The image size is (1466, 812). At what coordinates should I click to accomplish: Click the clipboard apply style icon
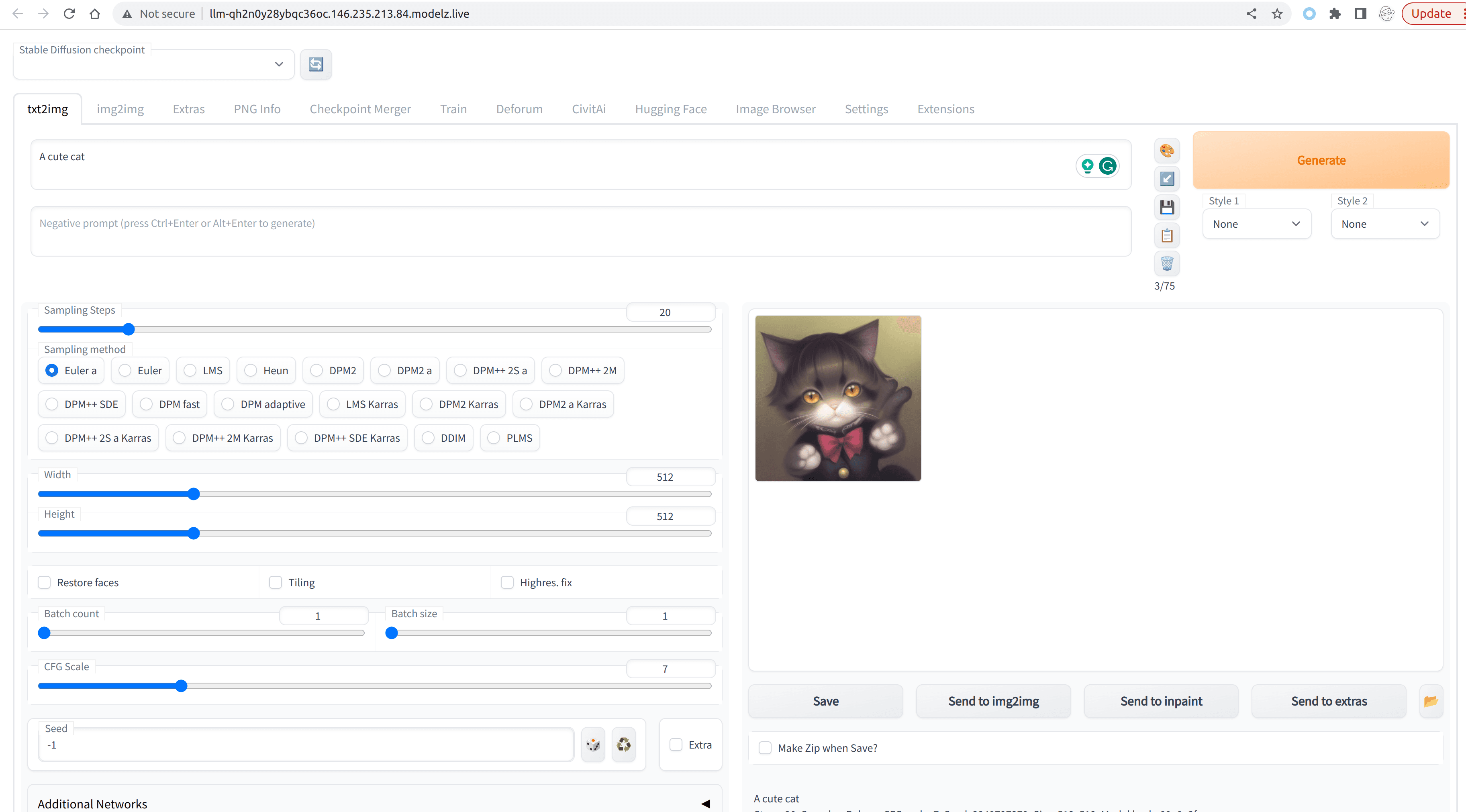tap(1167, 235)
